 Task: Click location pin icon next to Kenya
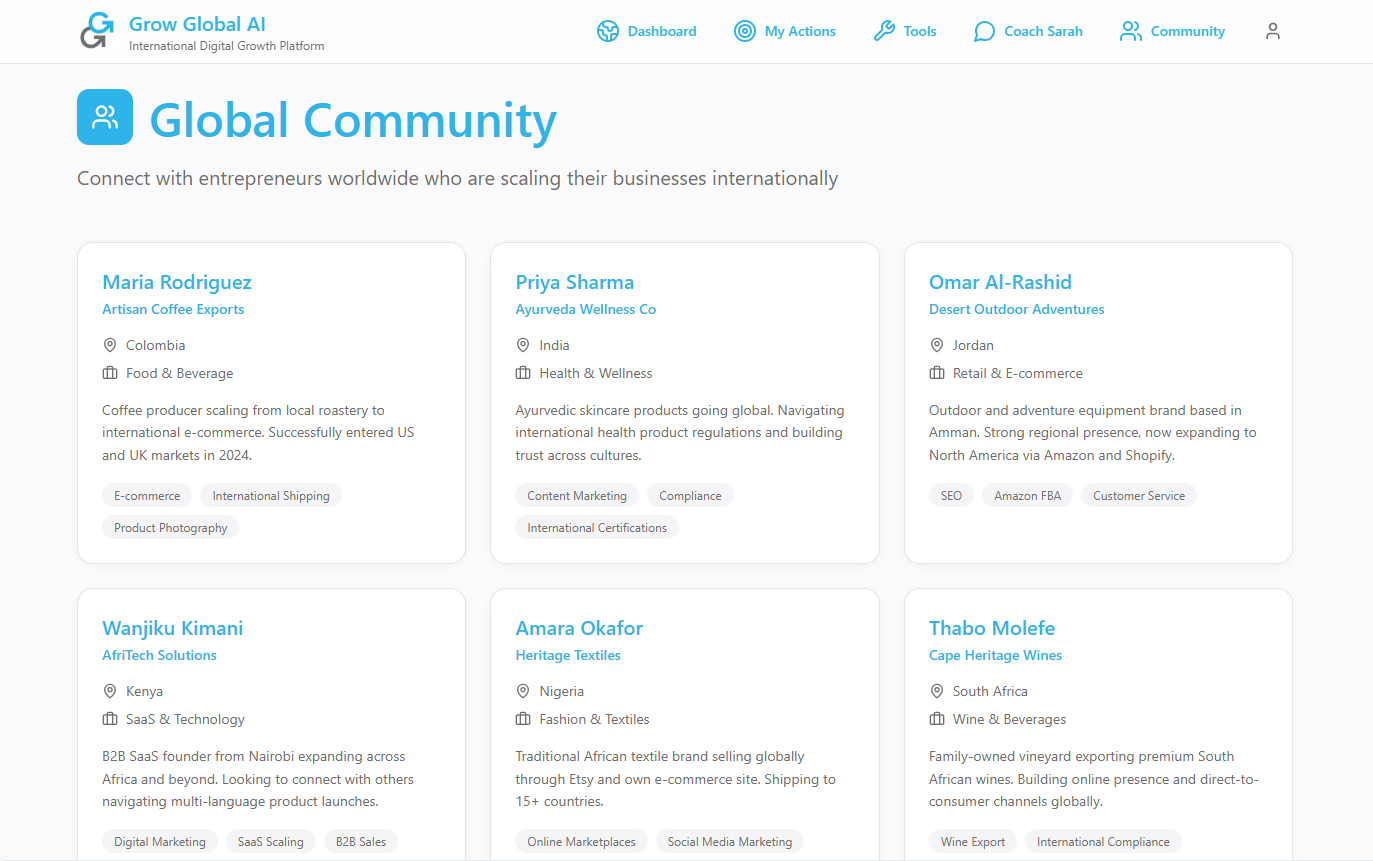click(x=110, y=691)
